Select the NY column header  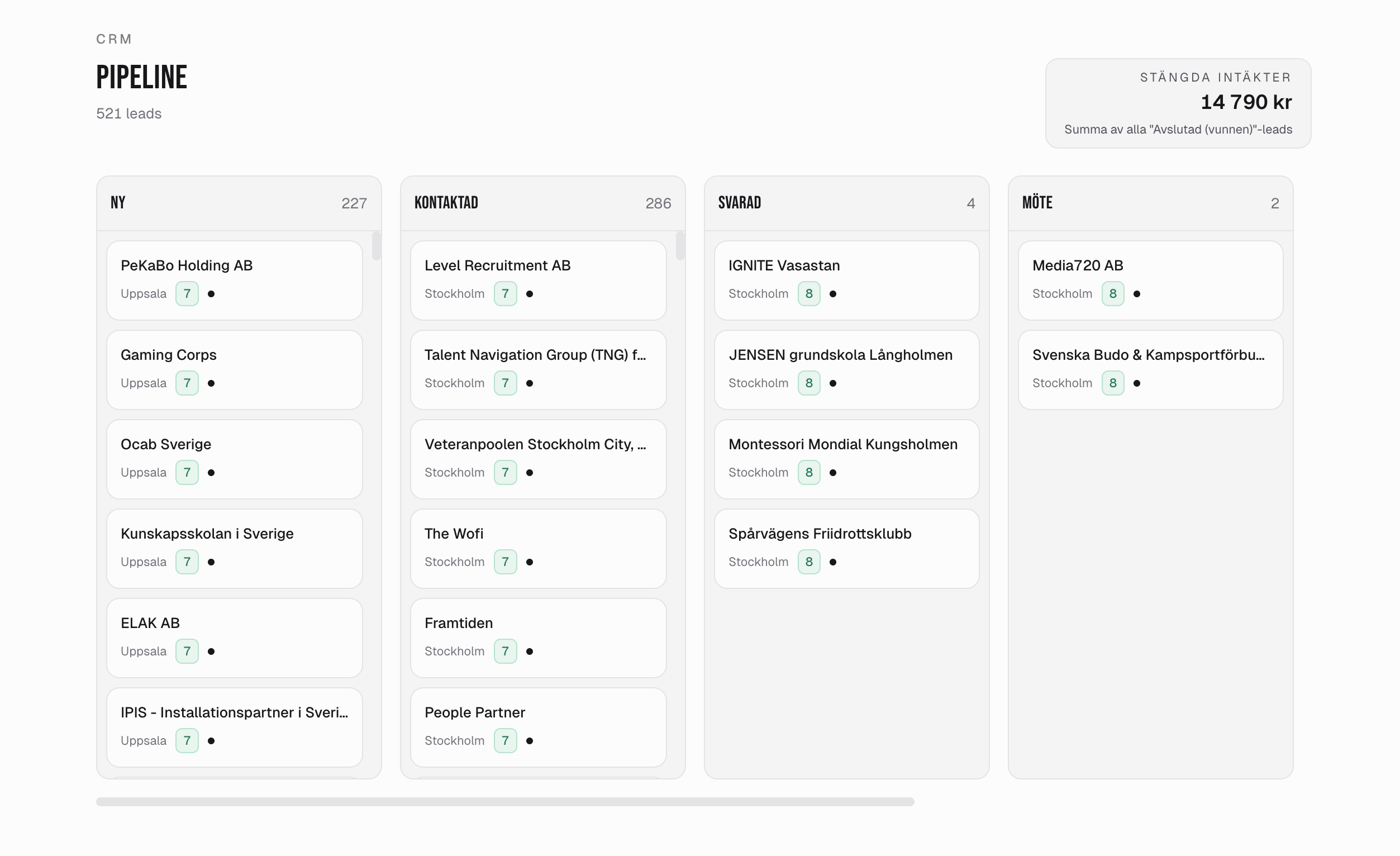(118, 202)
